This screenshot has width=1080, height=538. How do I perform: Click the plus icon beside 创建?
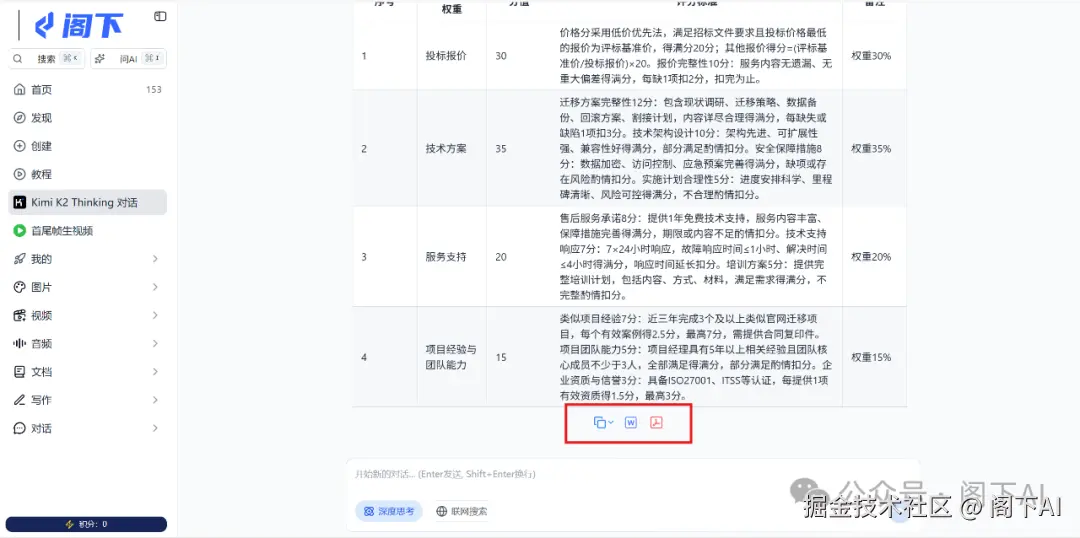19,146
